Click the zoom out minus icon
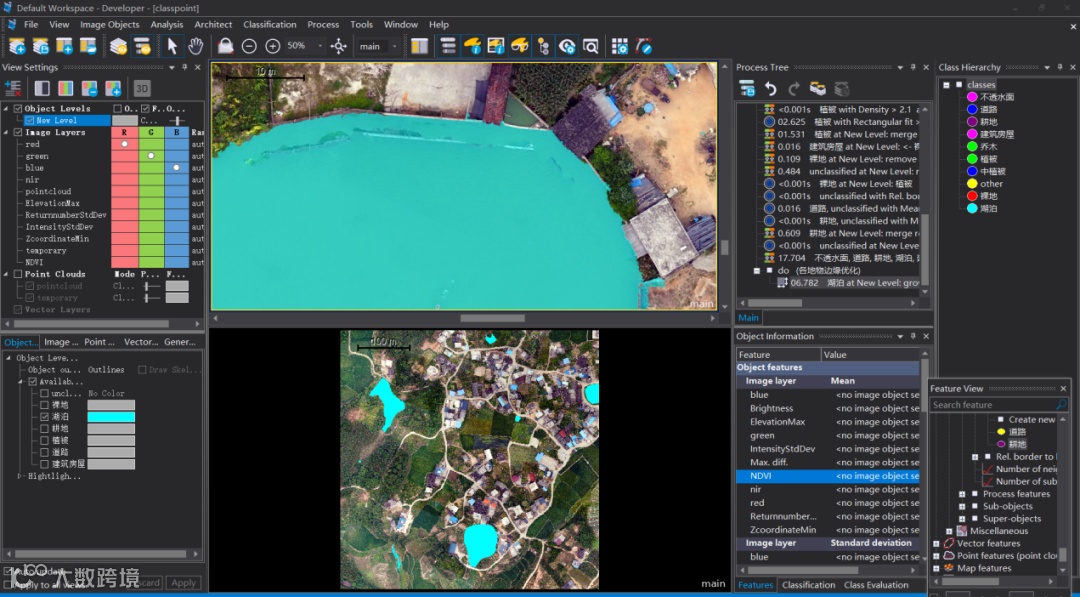 point(249,46)
